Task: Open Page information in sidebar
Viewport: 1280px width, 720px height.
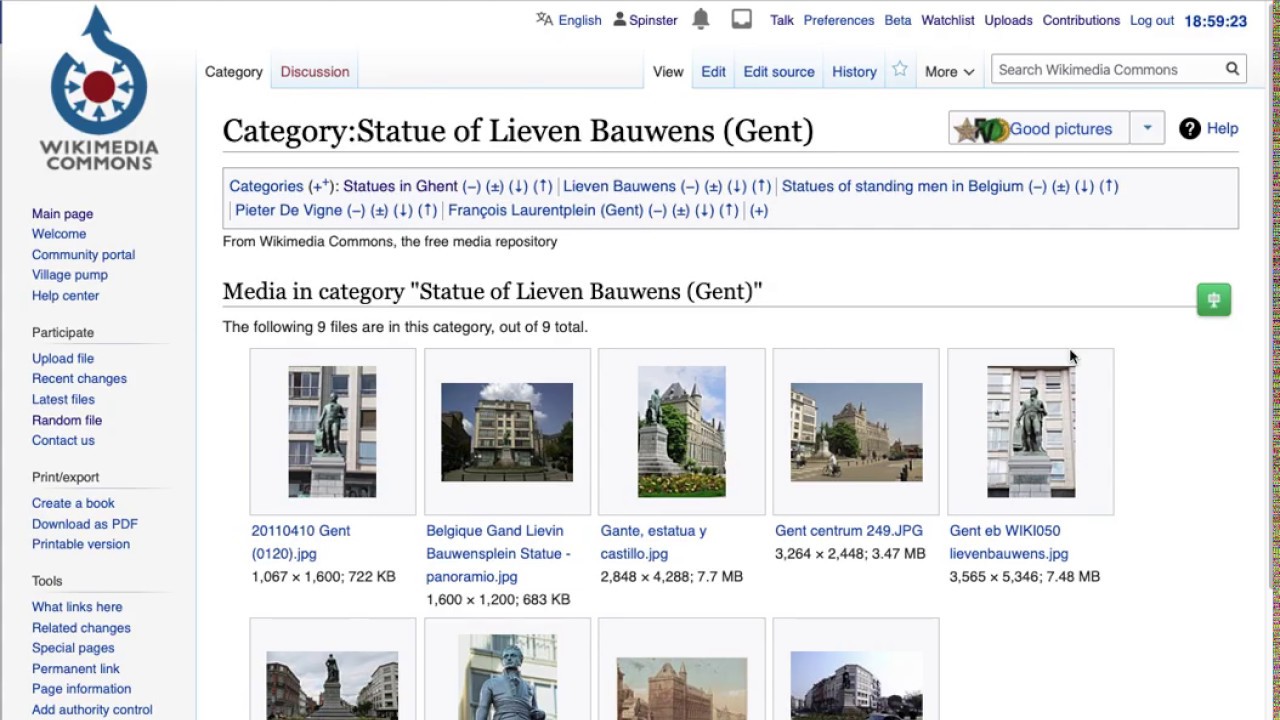Action: [81, 689]
